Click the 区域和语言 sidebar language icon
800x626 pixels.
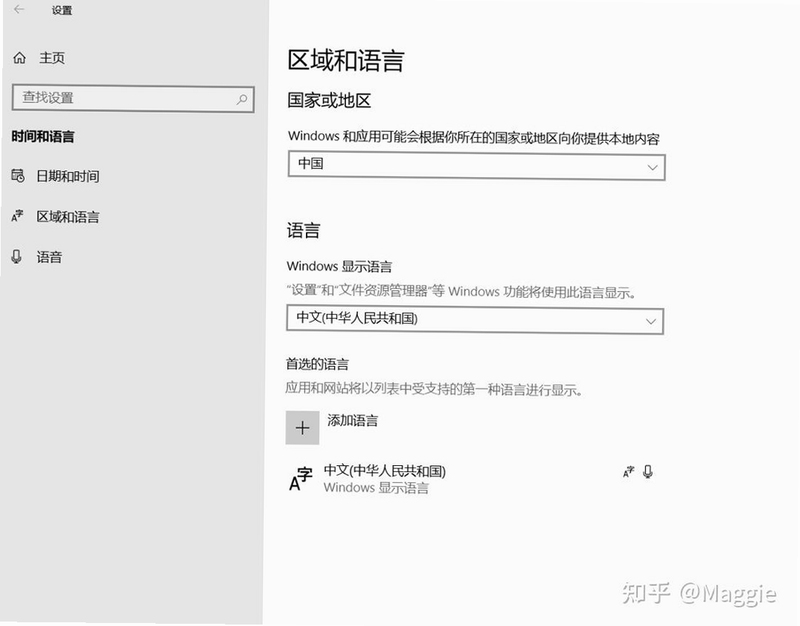17,216
